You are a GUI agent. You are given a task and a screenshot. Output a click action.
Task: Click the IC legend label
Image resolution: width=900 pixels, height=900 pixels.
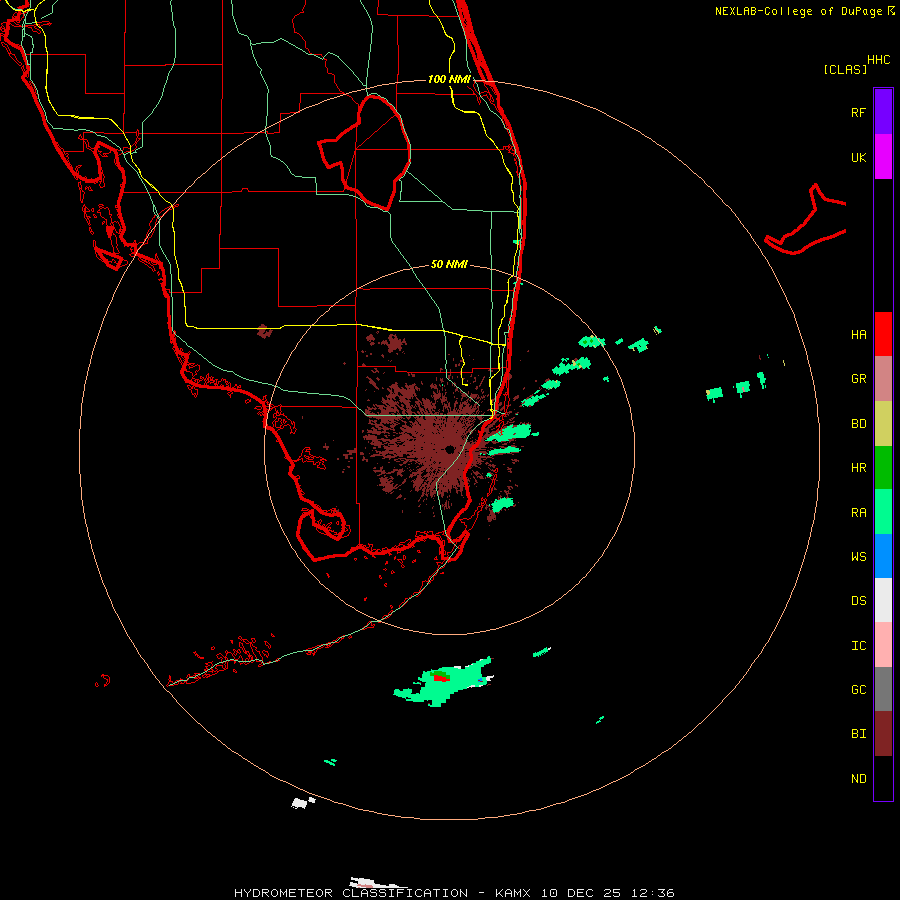click(x=858, y=646)
